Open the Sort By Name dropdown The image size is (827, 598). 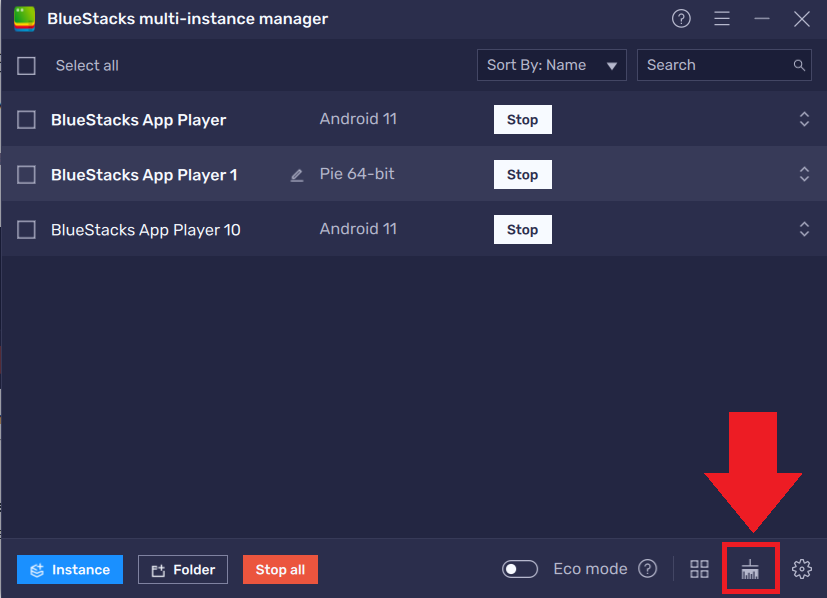(x=551, y=64)
